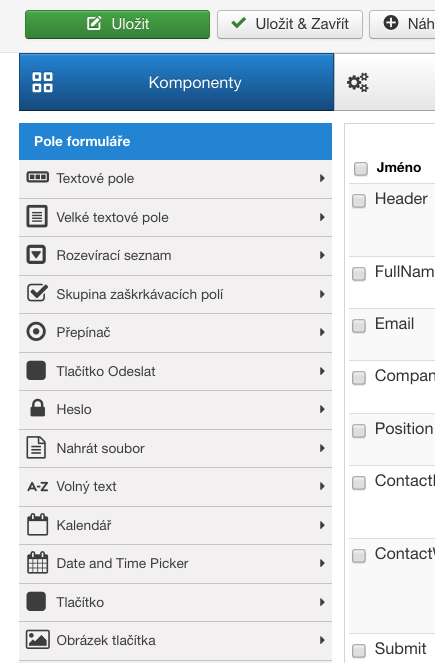Image resolution: width=435 pixels, height=663 pixels.
Task: Click the Volný text A-Z icon
Action: (38, 487)
